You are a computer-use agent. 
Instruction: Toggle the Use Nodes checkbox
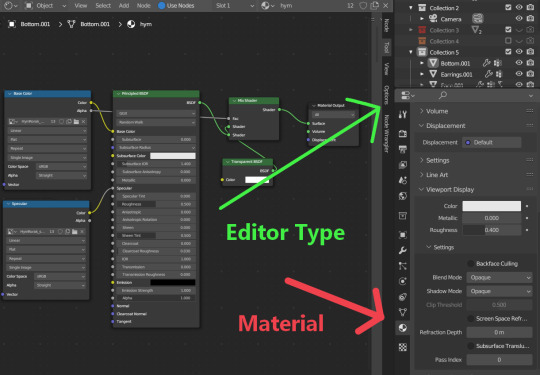[x=161, y=6]
